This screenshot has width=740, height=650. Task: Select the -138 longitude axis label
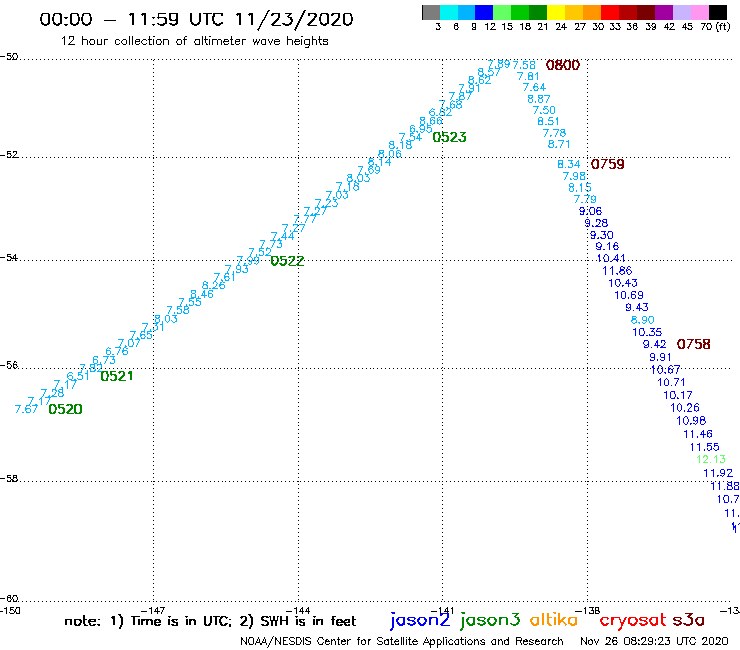[x=588, y=610]
